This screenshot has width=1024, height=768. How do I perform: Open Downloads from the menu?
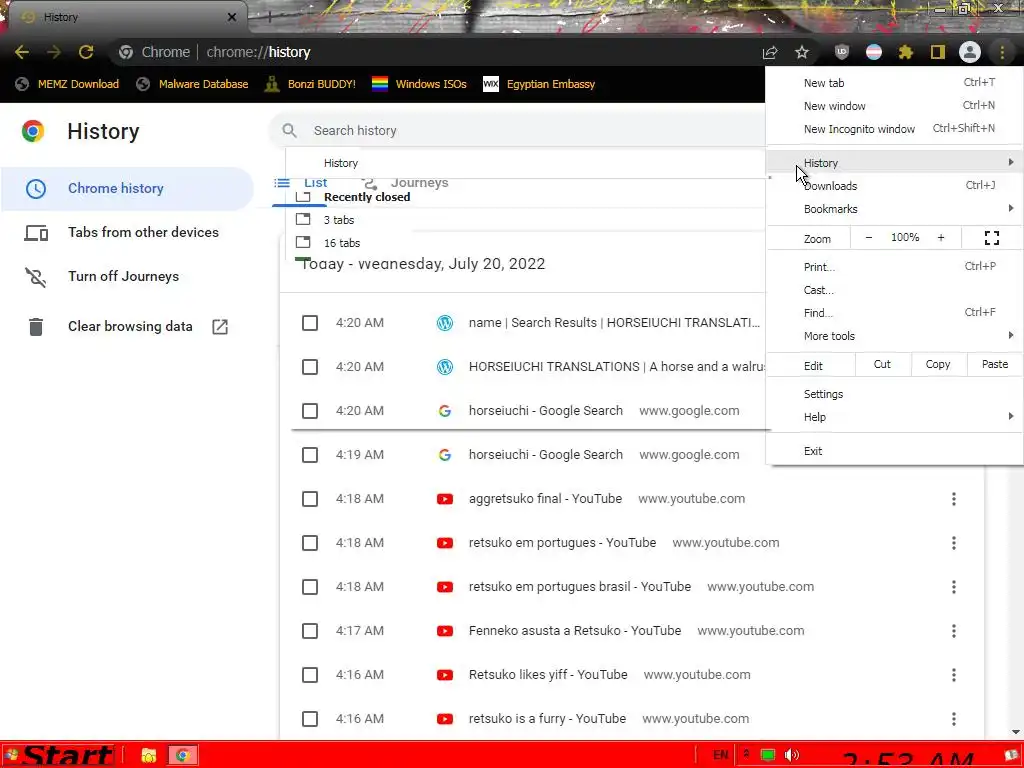[x=895, y=186]
